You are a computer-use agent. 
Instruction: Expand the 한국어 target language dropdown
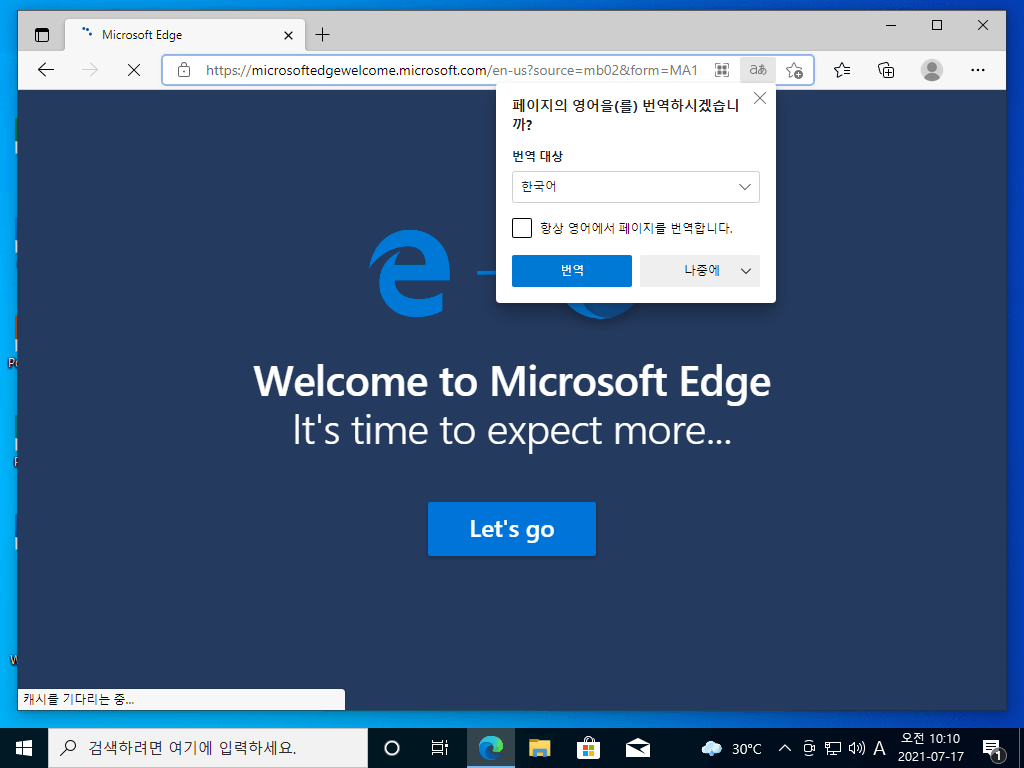(x=635, y=187)
